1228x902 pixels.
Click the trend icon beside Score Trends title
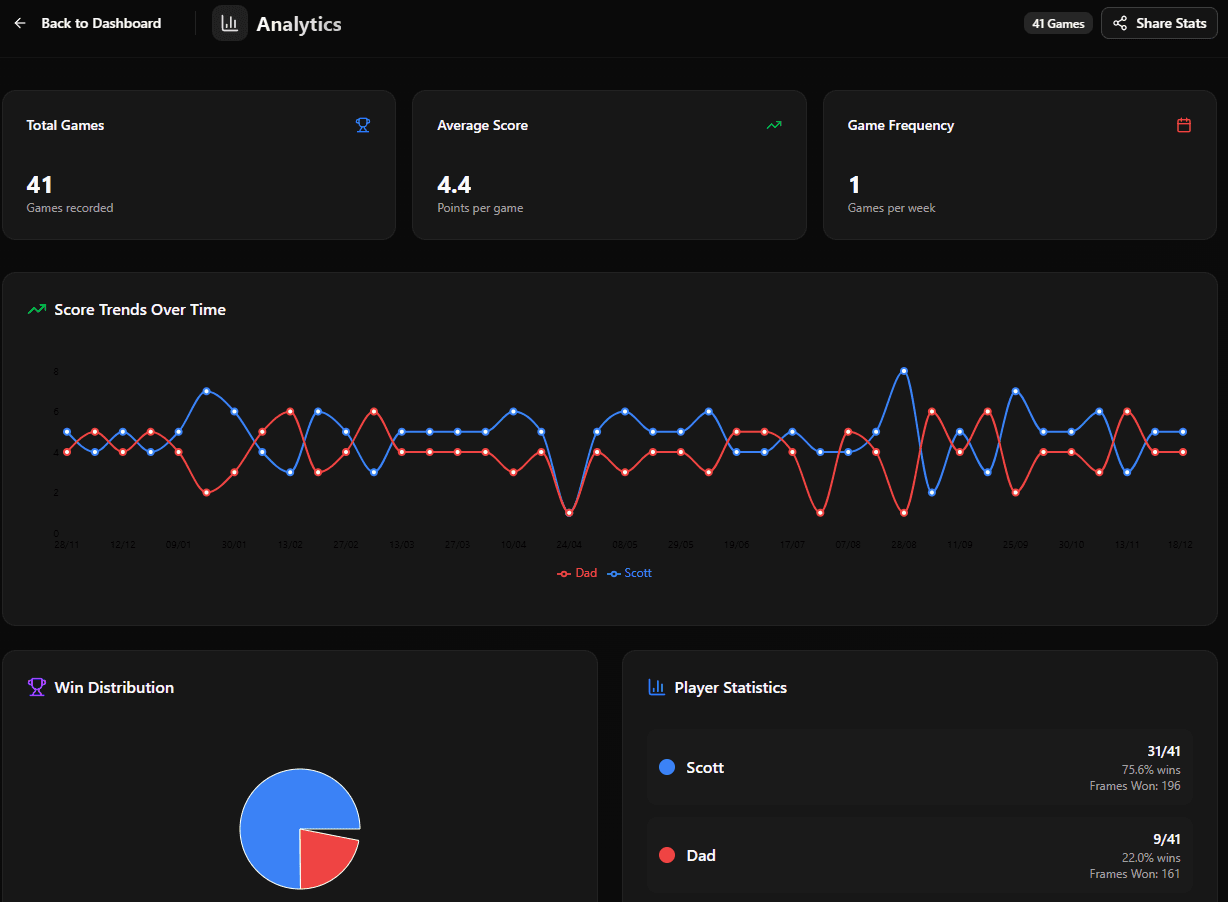(37, 310)
